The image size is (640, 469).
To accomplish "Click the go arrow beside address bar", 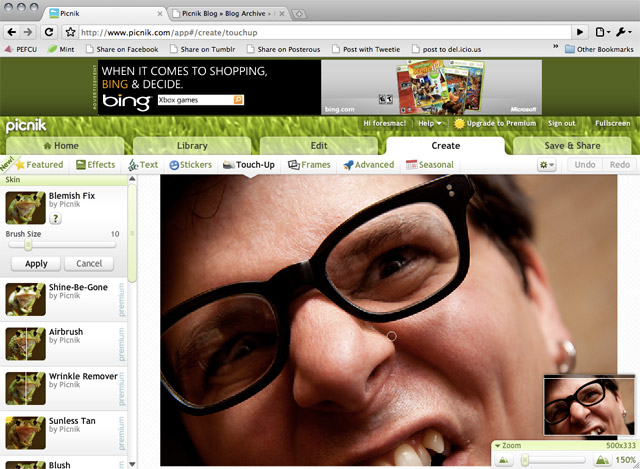I will 580,32.
